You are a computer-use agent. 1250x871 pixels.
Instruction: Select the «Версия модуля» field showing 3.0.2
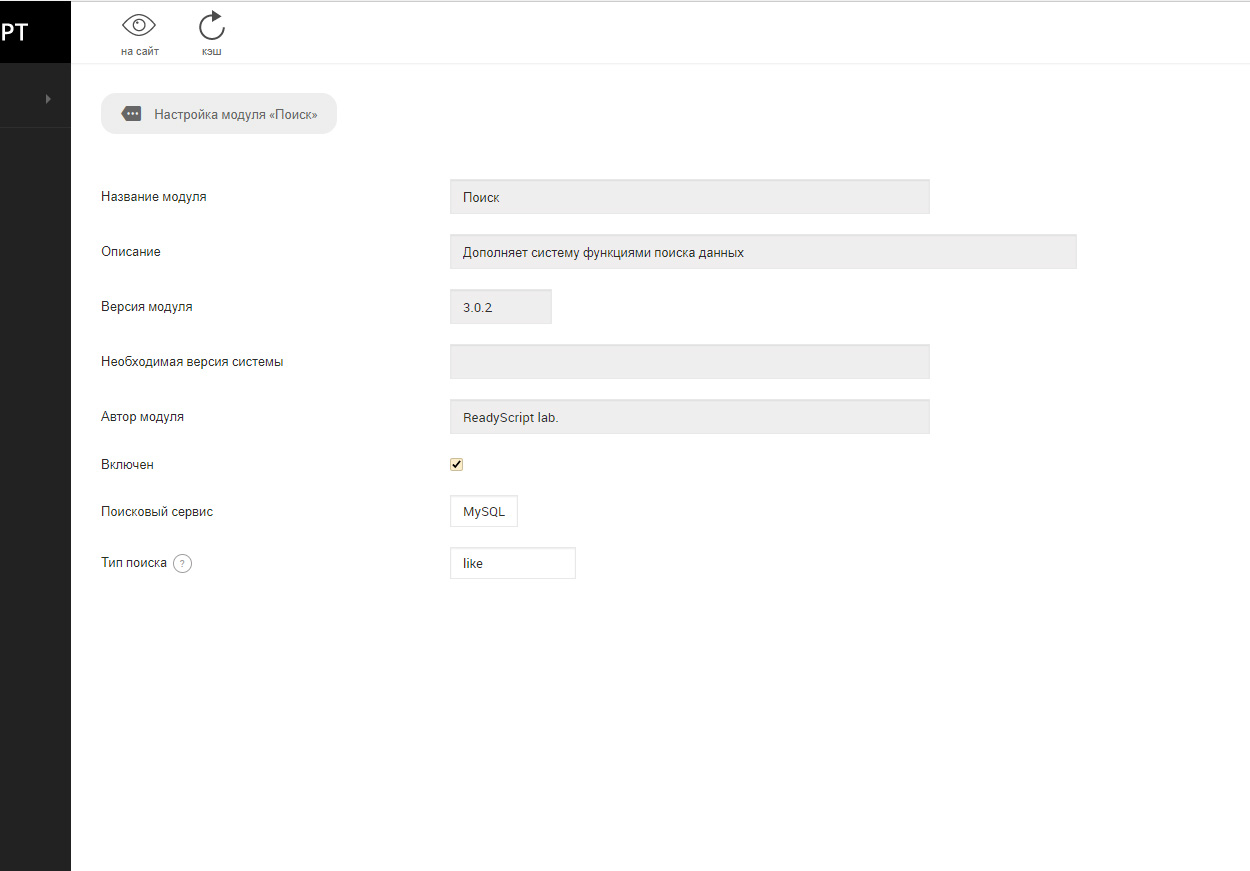pyautogui.click(x=500, y=307)
